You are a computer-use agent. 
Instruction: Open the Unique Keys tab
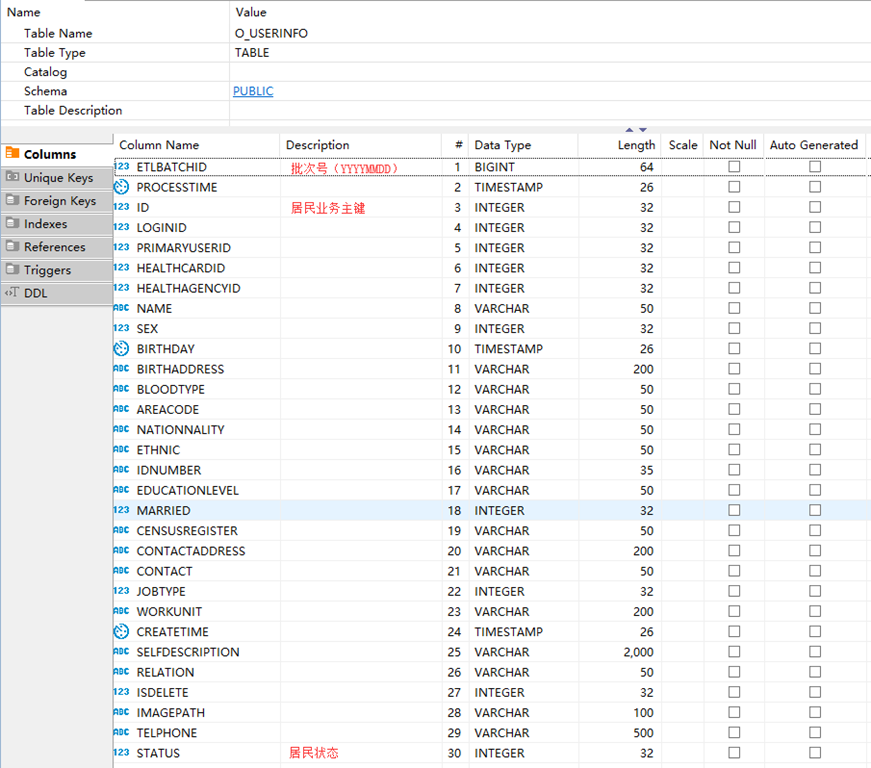point(57,177)
